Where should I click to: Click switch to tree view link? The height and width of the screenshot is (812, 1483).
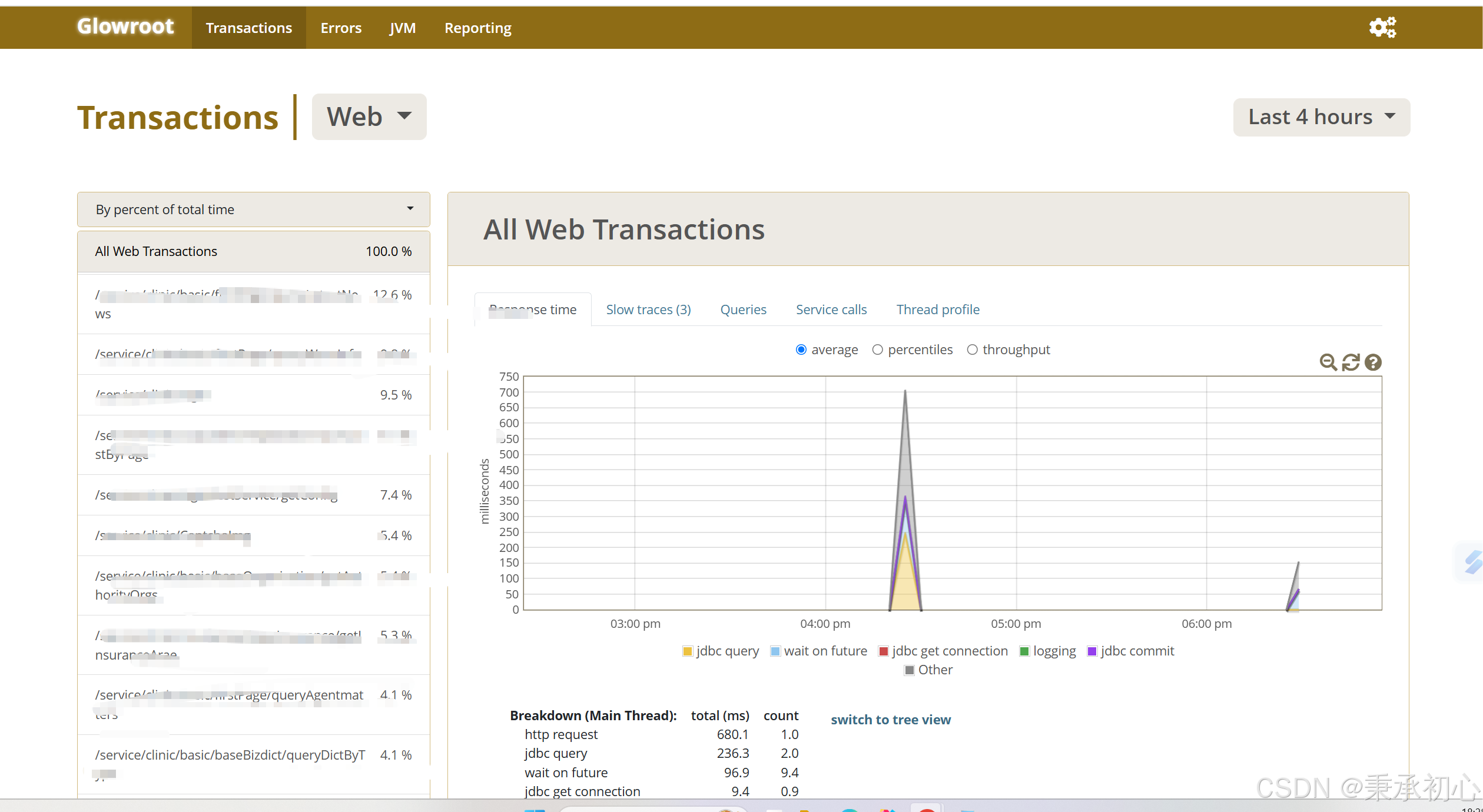tap(890, 720)
